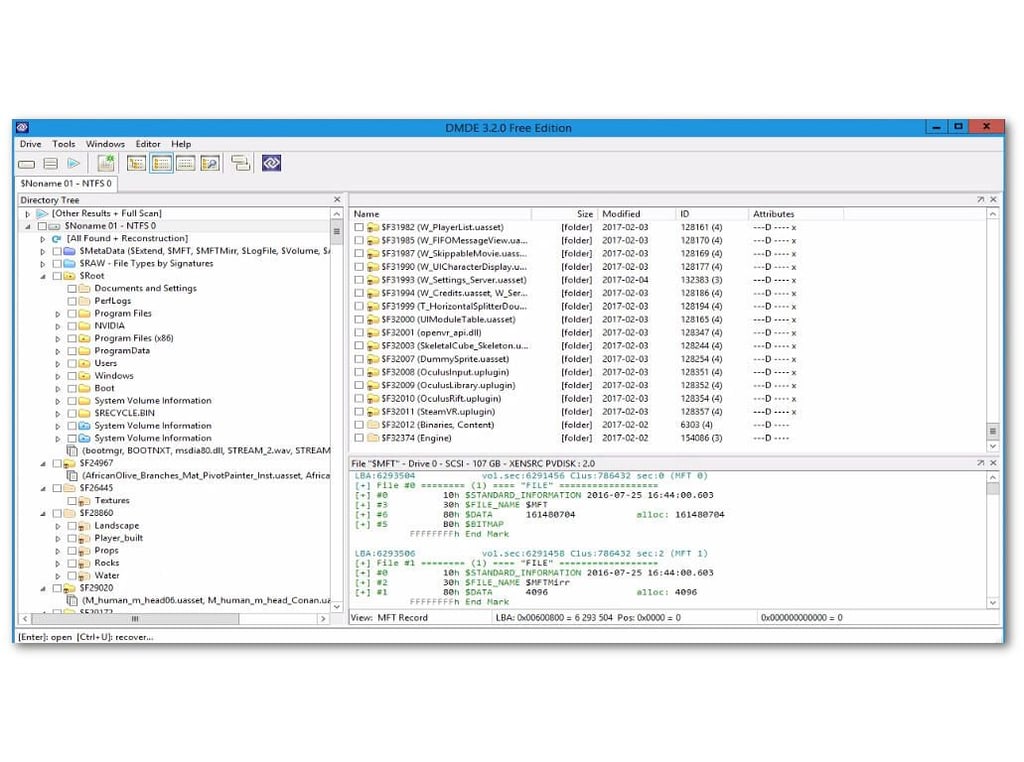Click the Directory Tree horizontal scrollbar

(174, 618)
